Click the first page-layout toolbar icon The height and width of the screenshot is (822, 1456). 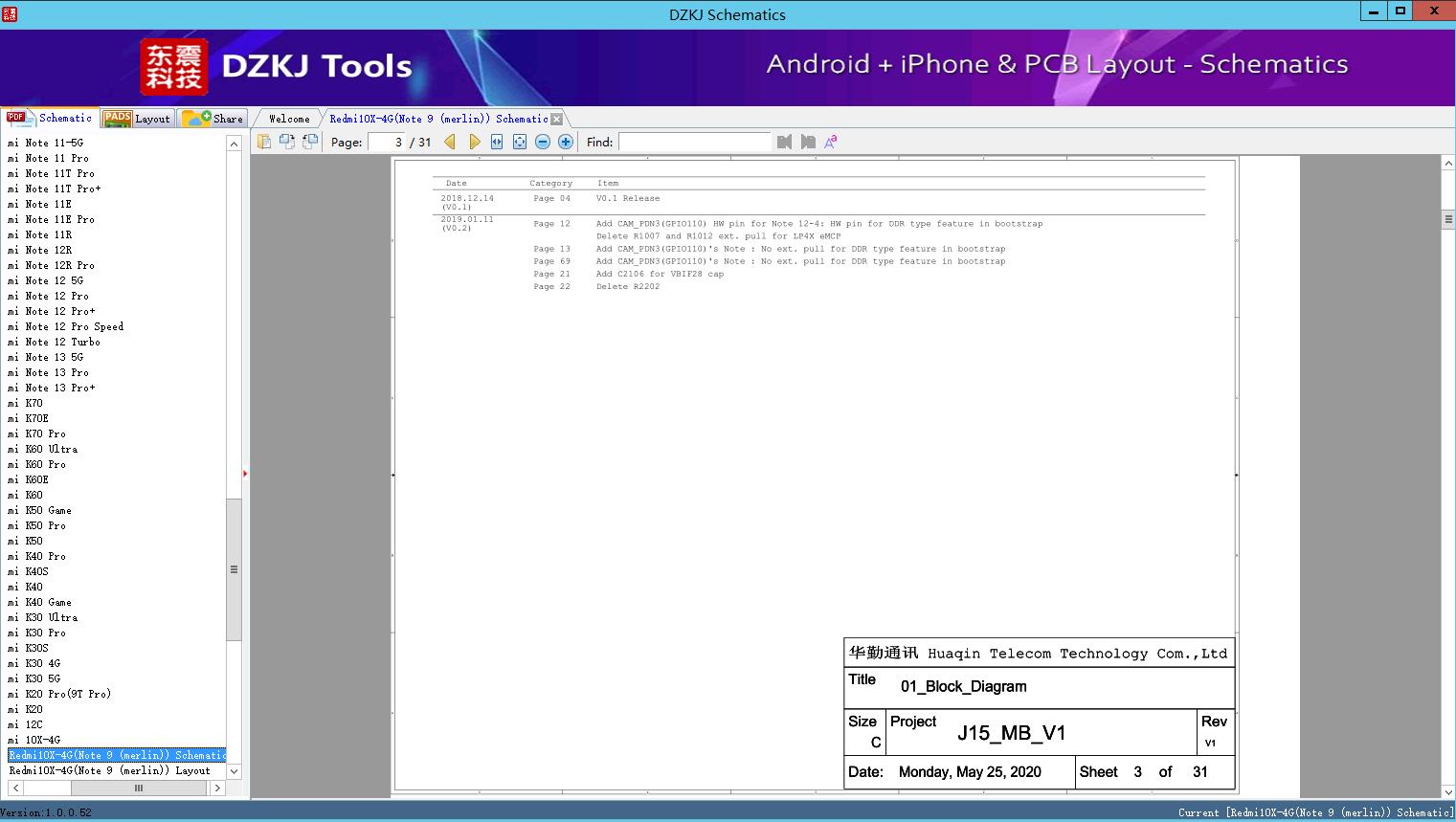tap(264, 142)
